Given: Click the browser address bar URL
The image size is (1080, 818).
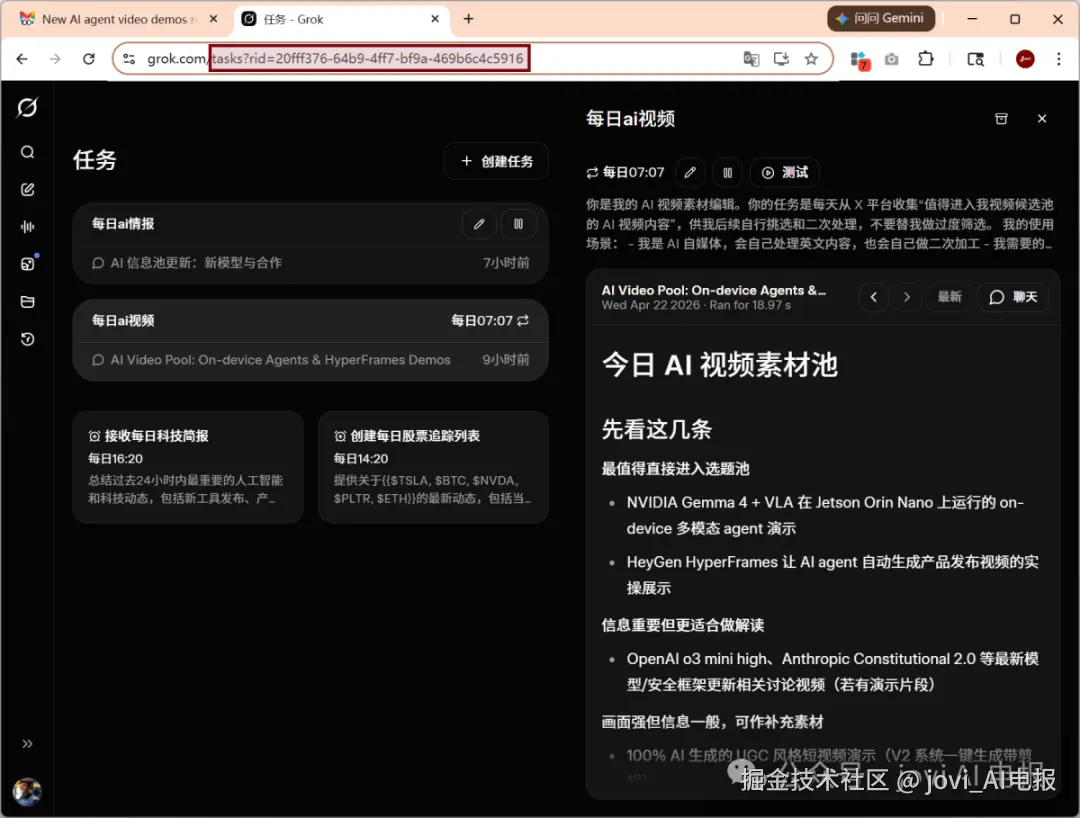Looking at the screenshot, I should pyautogui.click(x=335, y=59).
